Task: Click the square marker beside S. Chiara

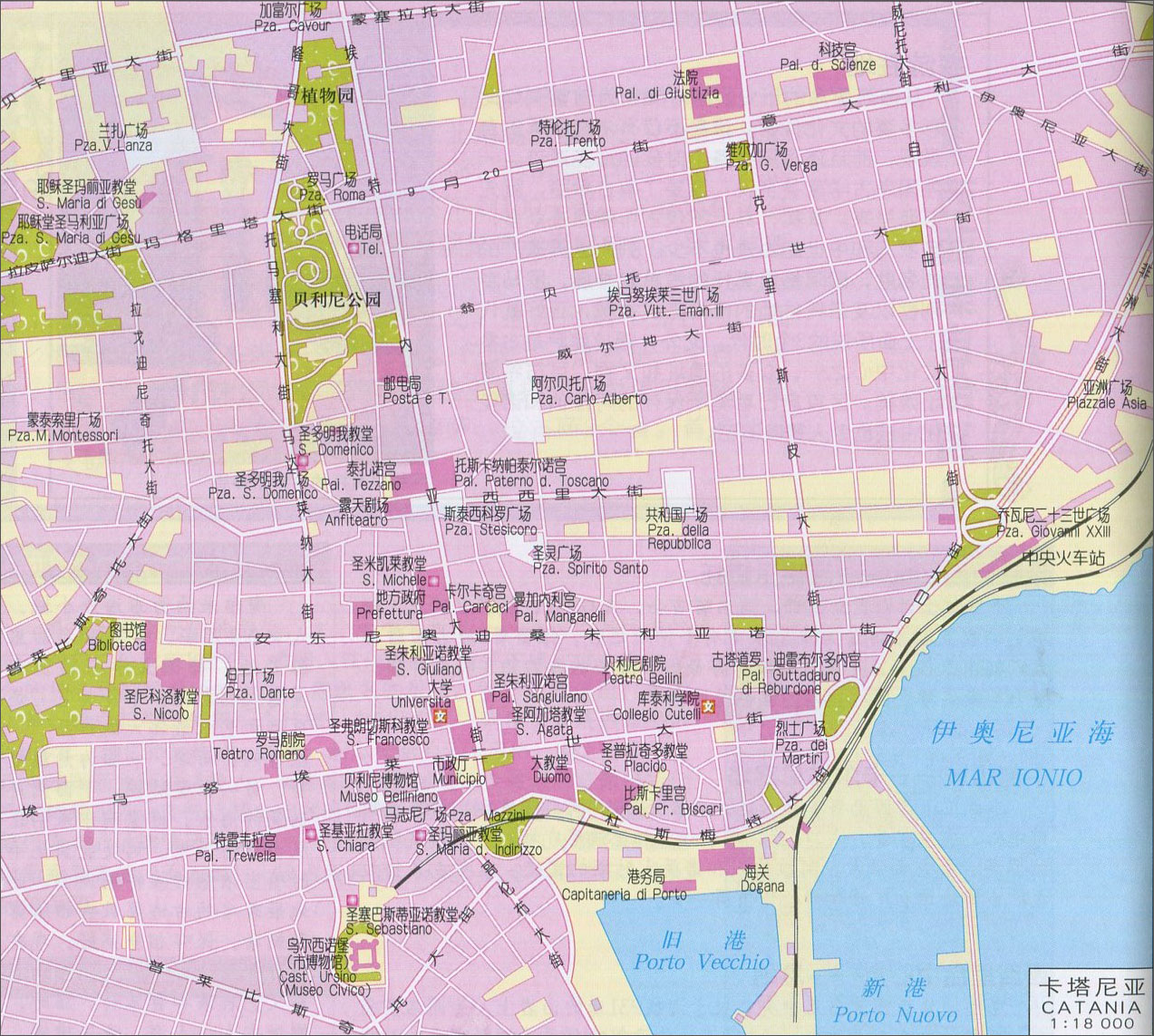Action: pyautogui.click(x=308, y=830)
